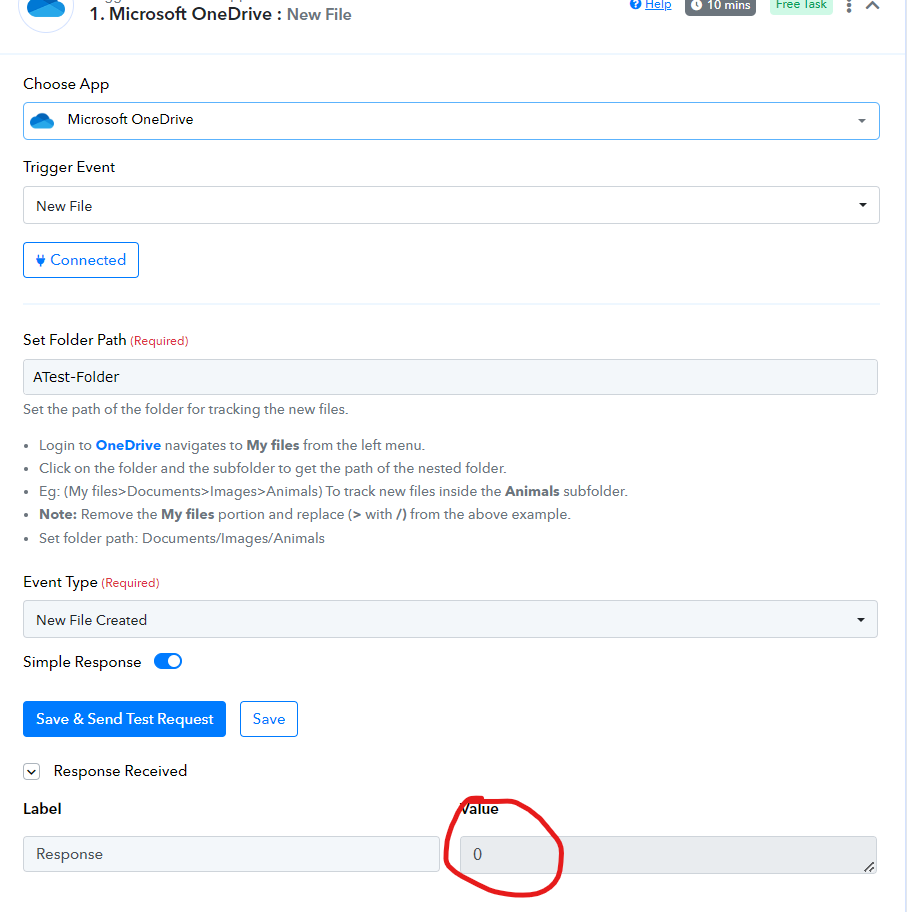
Task: Collapse the Response Received section
Action: pos(31,771)
